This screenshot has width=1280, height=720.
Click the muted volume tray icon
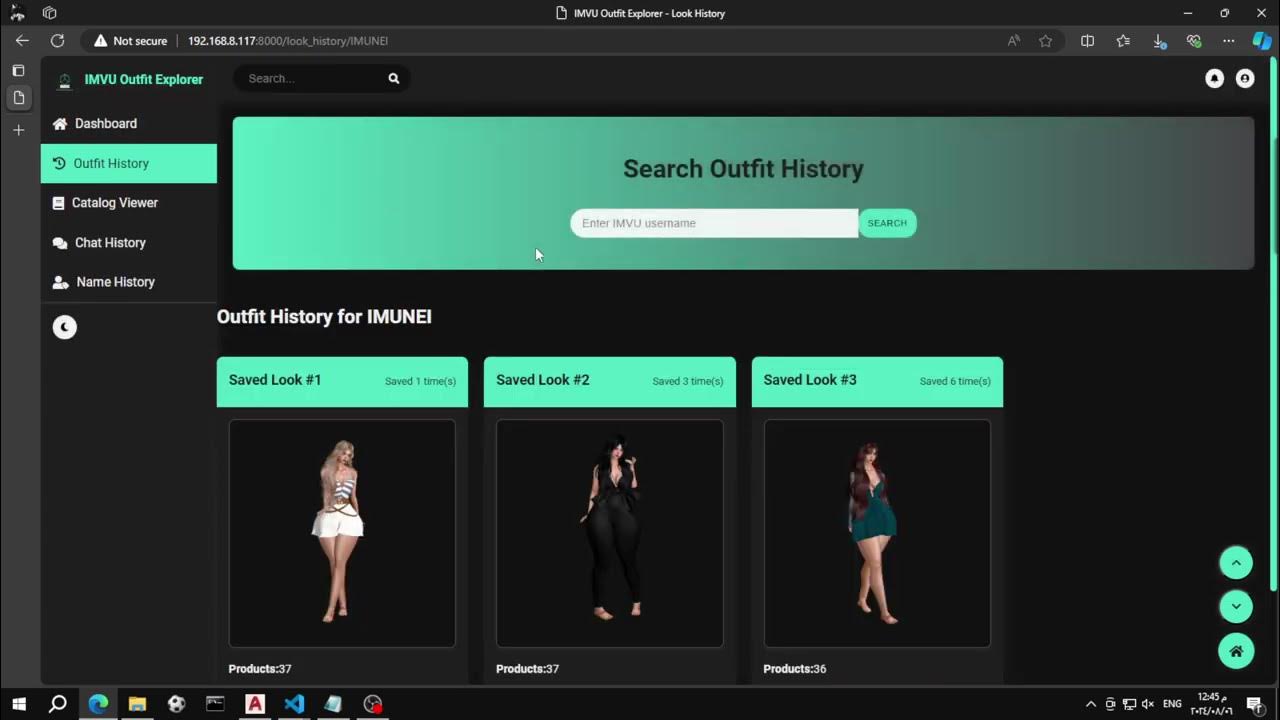[1148, 704]
